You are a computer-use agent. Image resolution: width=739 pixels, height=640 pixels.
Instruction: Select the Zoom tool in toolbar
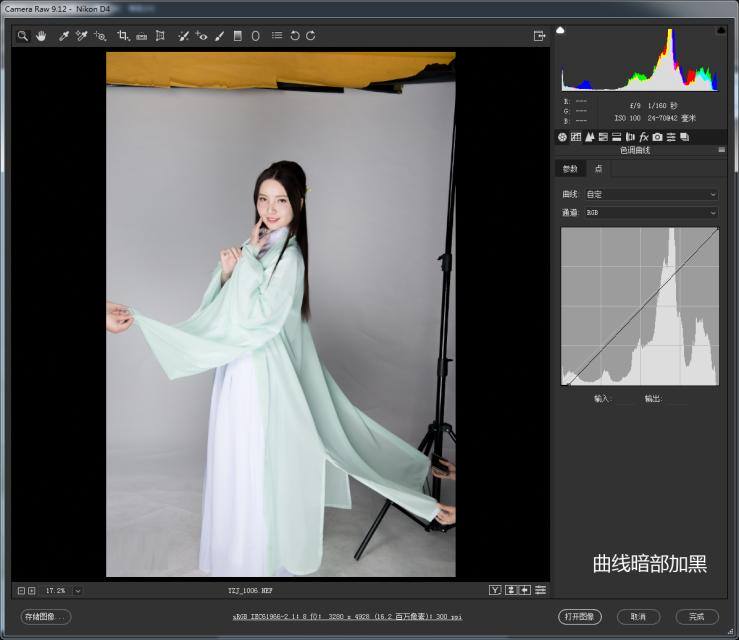coord(22,36)
